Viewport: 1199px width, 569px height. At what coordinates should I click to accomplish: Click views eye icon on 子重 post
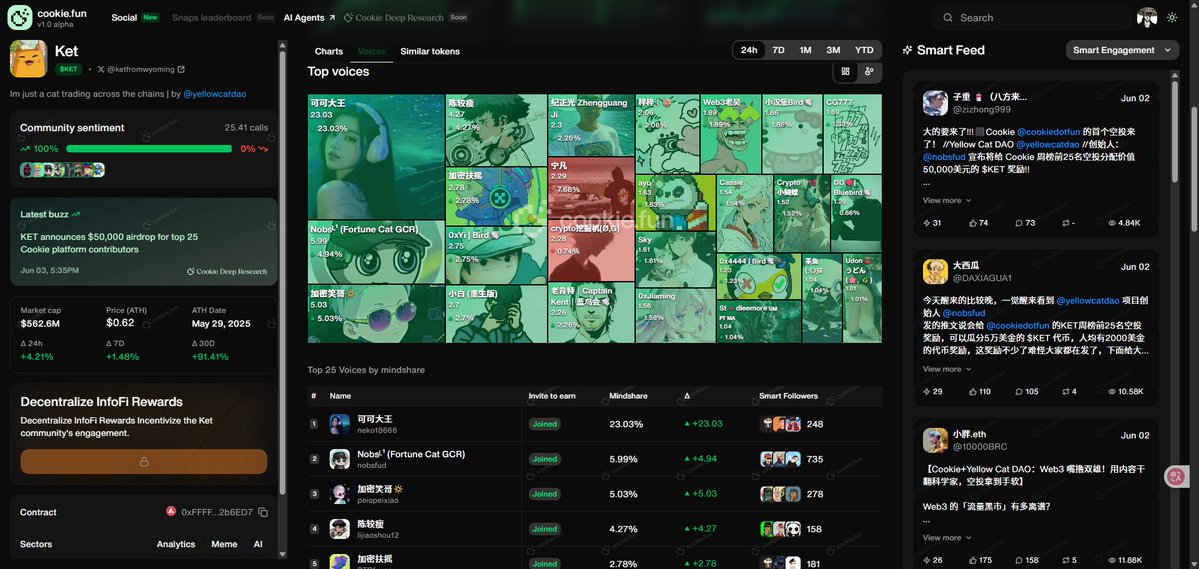[1113, 223]
